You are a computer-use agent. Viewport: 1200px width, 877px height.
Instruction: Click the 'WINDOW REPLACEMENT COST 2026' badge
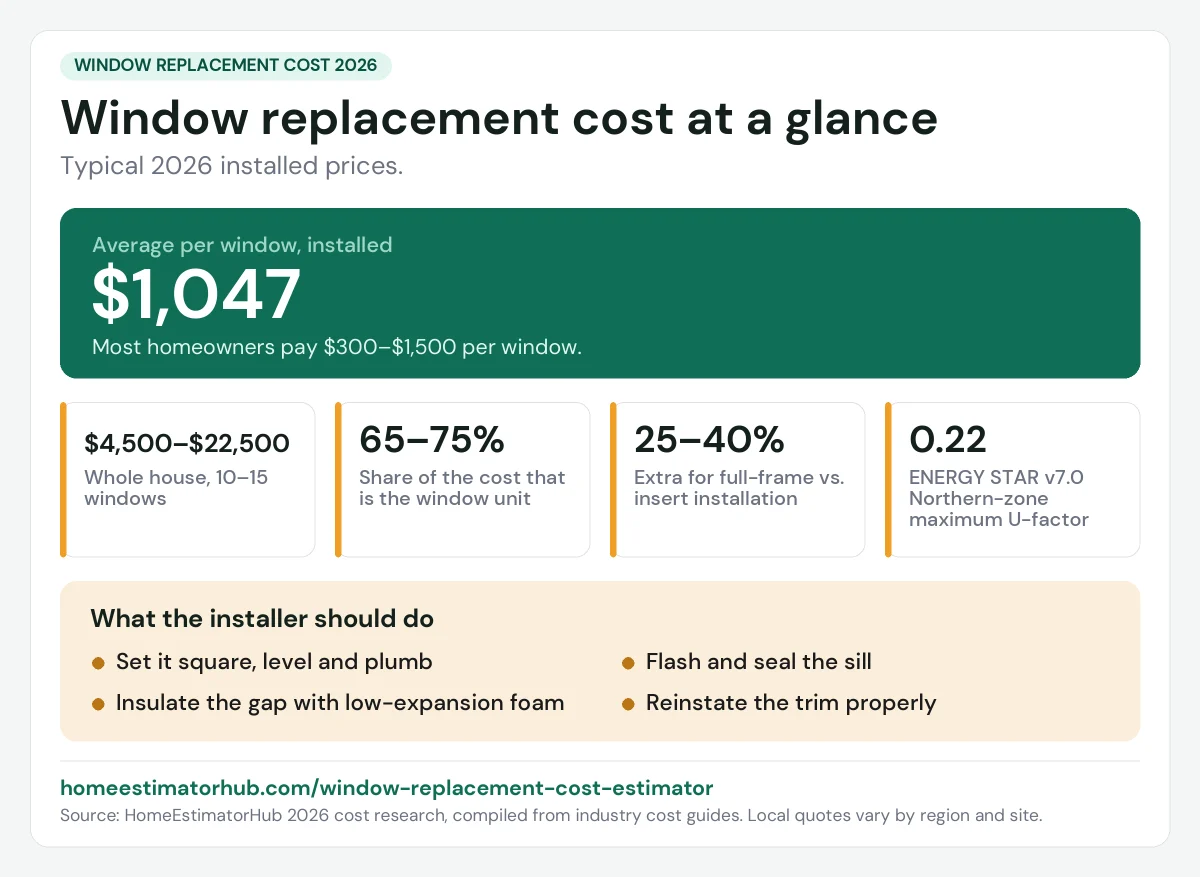pyautogui.click(x=226, y=66)
